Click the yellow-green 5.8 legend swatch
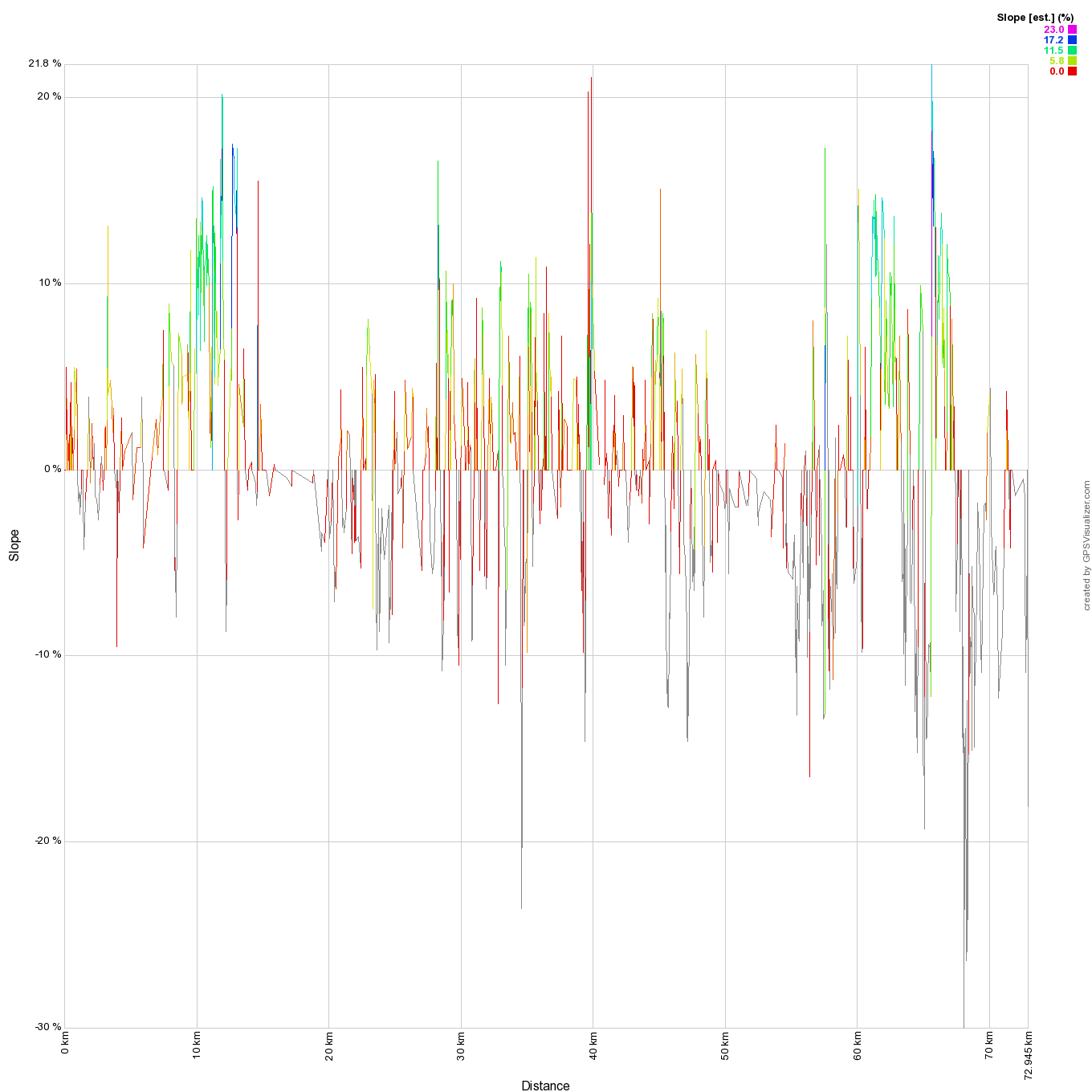Image resolution: width=1092 pixels, height=1092 pixels. click(x=1072, y=61)
